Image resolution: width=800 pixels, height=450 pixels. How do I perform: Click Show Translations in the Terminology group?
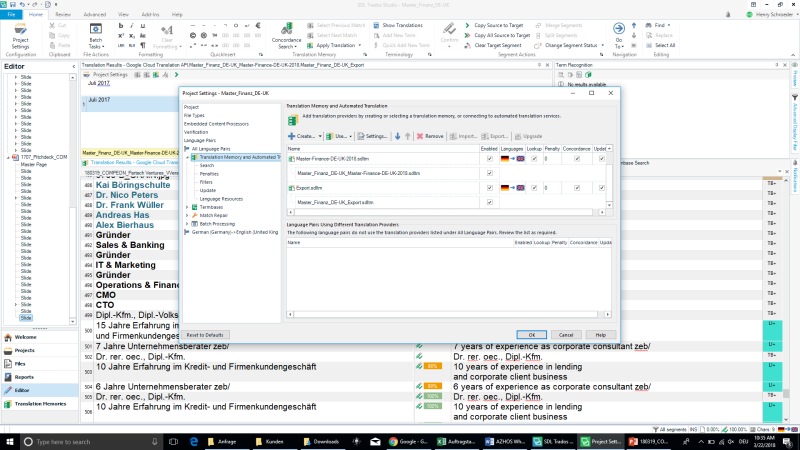click(x=398, y=25)
